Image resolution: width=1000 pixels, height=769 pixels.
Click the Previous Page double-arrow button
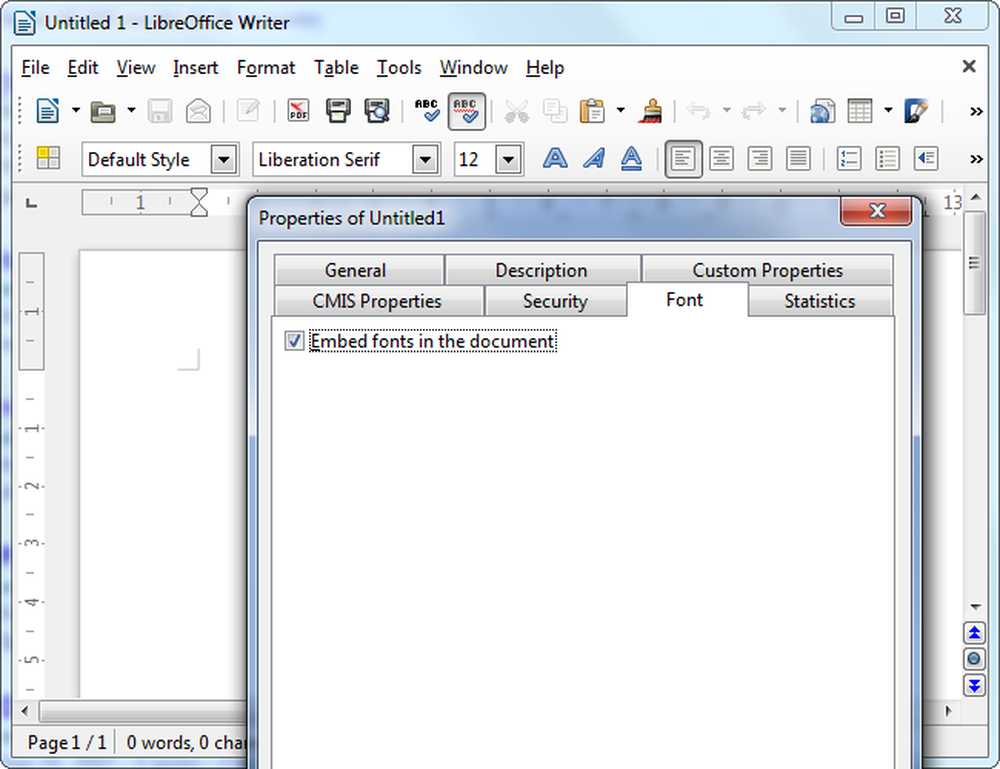(974, 633)
